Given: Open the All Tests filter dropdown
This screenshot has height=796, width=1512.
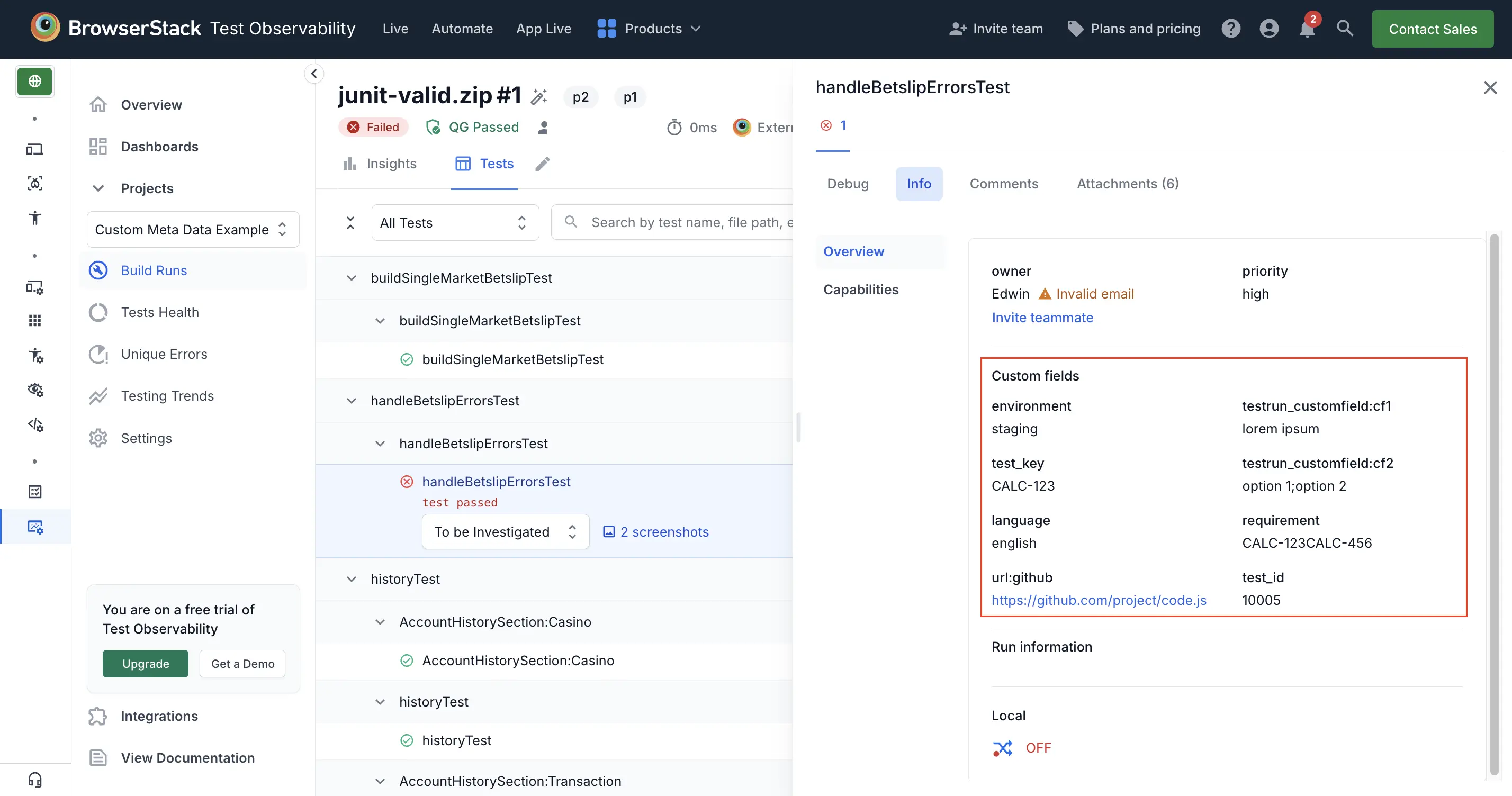Looking at the screenshot, I should [455, 223].
